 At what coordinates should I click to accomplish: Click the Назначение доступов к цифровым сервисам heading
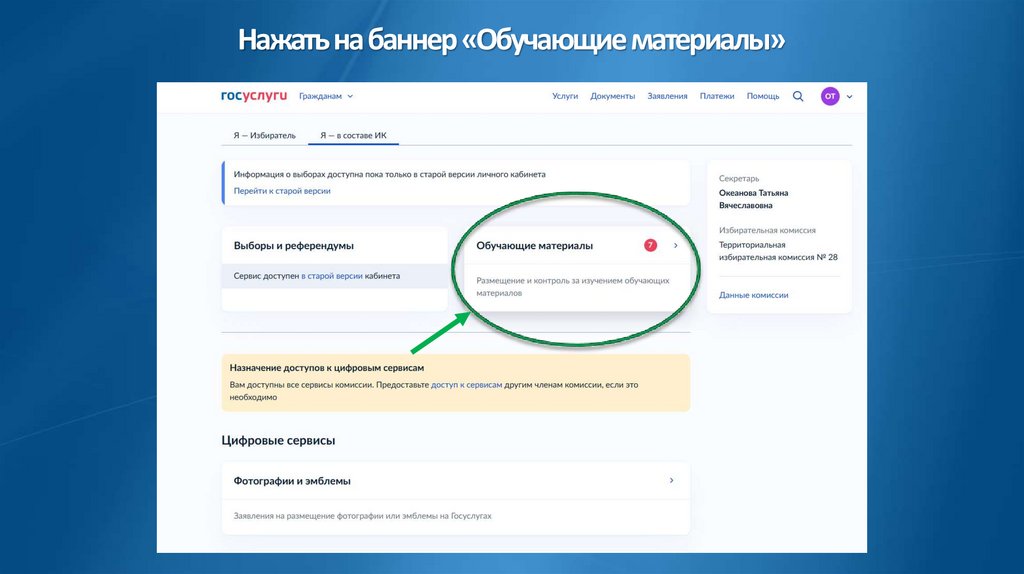coord(327,368)
